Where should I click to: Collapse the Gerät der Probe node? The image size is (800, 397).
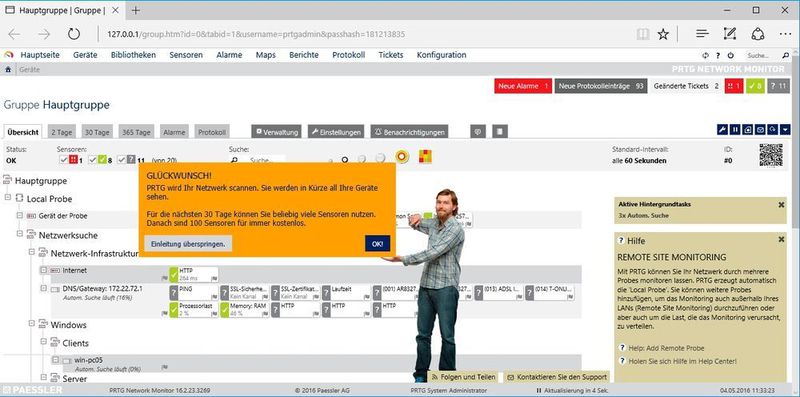tap(19, 216)
